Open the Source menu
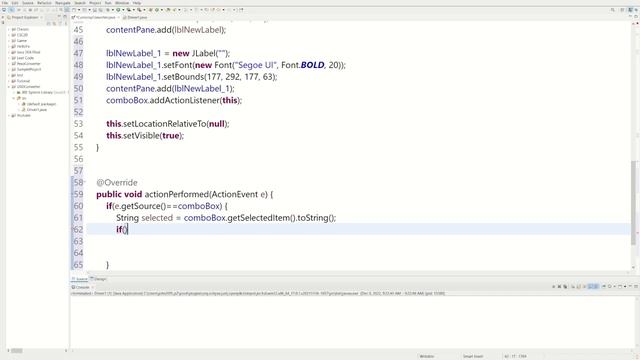Image resolution: width=640 pixels, height=360 pixels. pyautogui.click(x=28, y=3)
